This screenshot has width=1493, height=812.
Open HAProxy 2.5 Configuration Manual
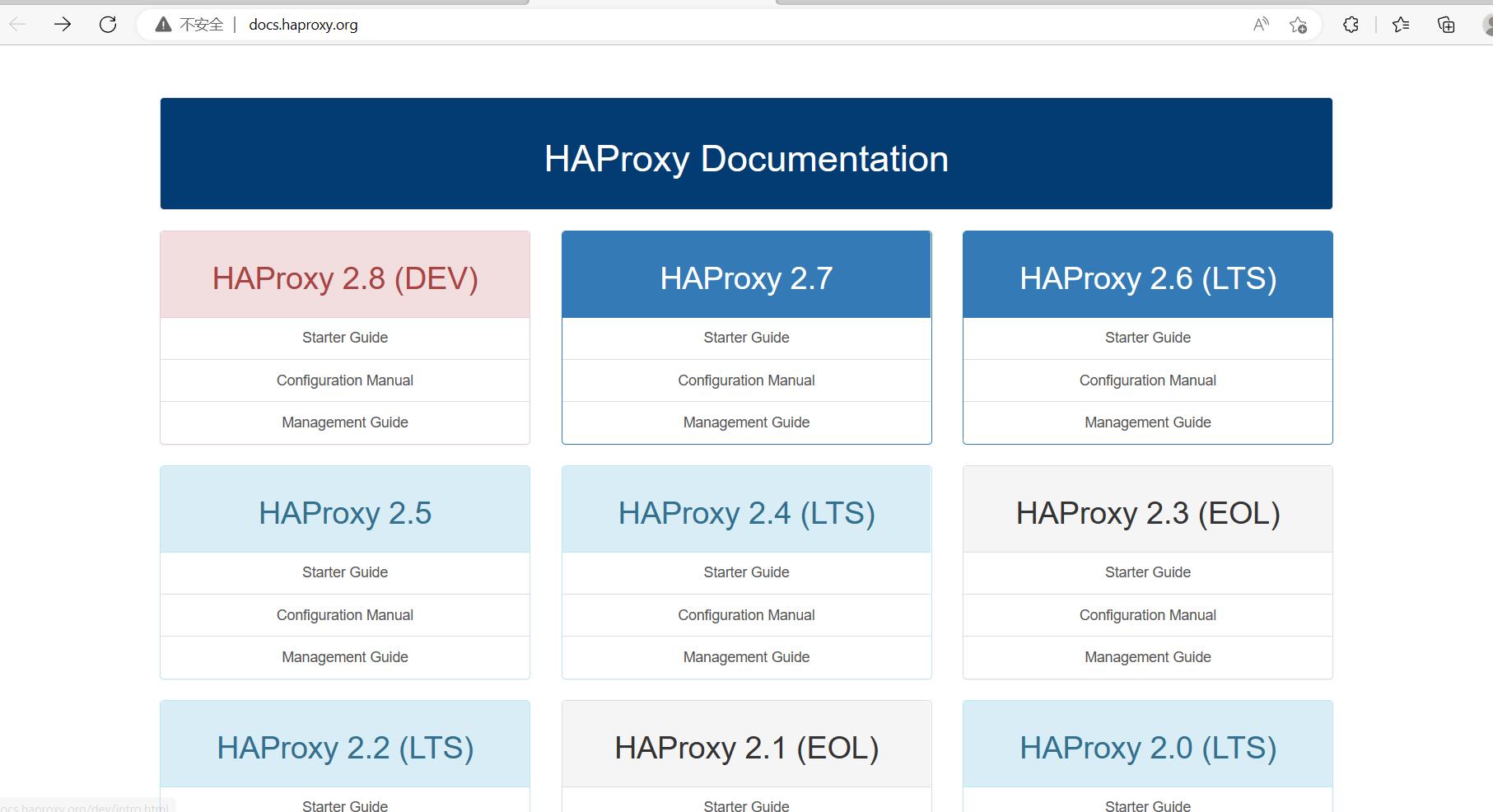click(x=345, y=615)
